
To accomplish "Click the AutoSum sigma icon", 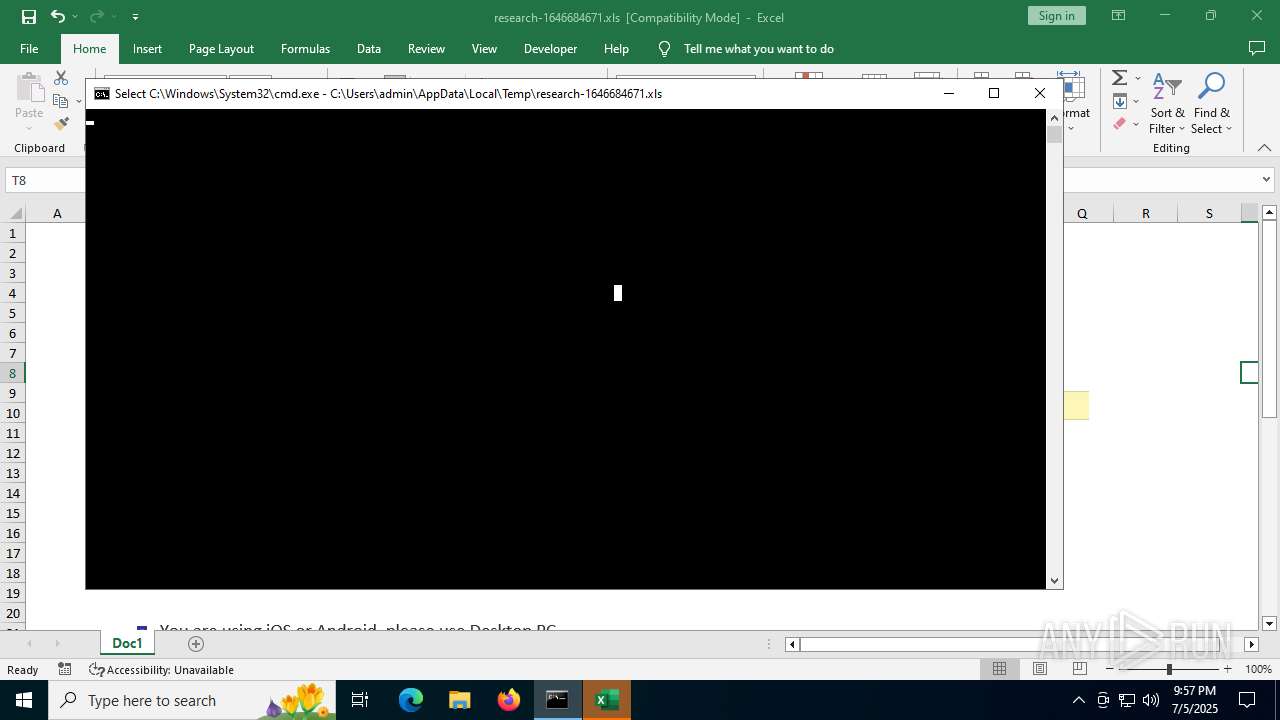I will pos(1120,78).
